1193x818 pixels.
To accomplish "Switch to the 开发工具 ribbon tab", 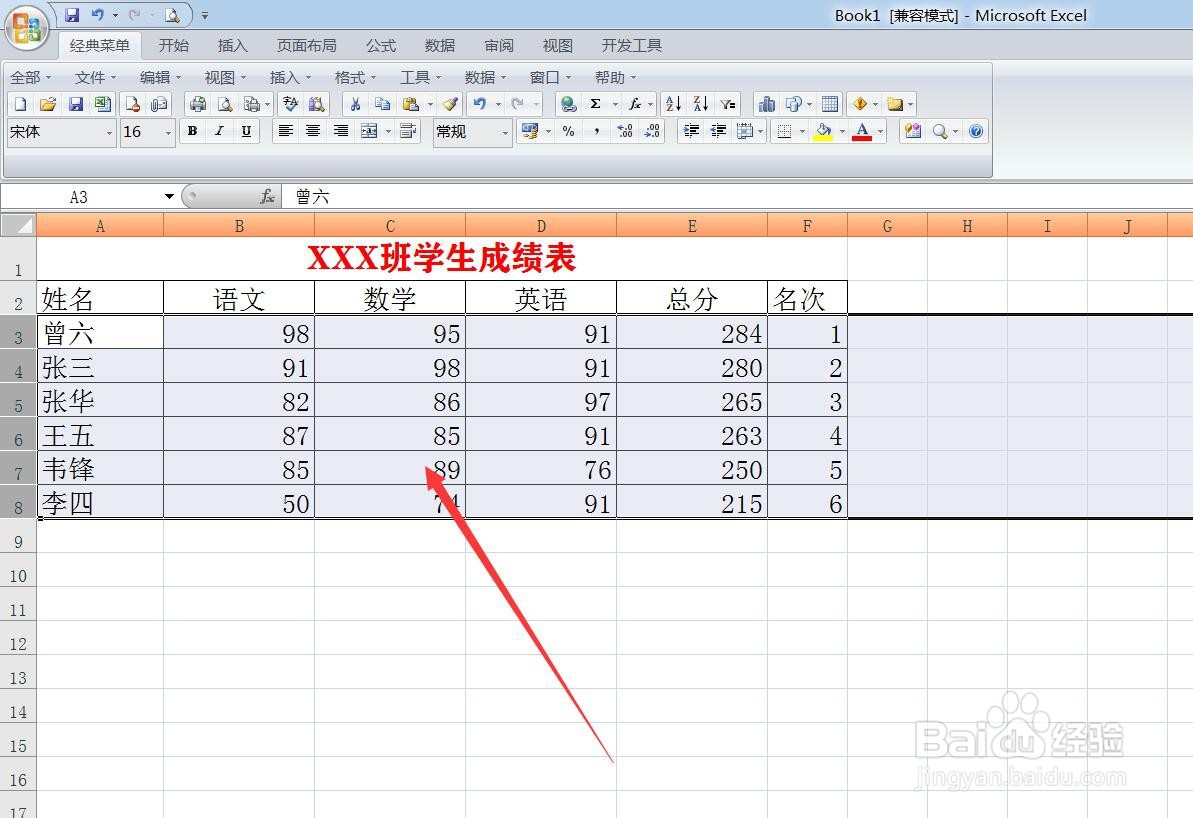I will [631, 45].
